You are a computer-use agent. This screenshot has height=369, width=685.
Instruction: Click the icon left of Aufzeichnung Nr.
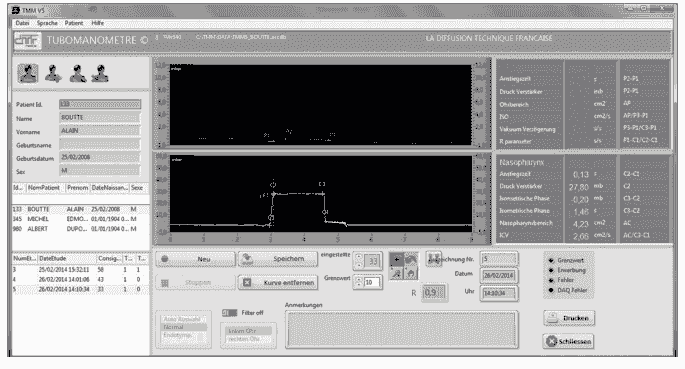click(x=434, y=259)
